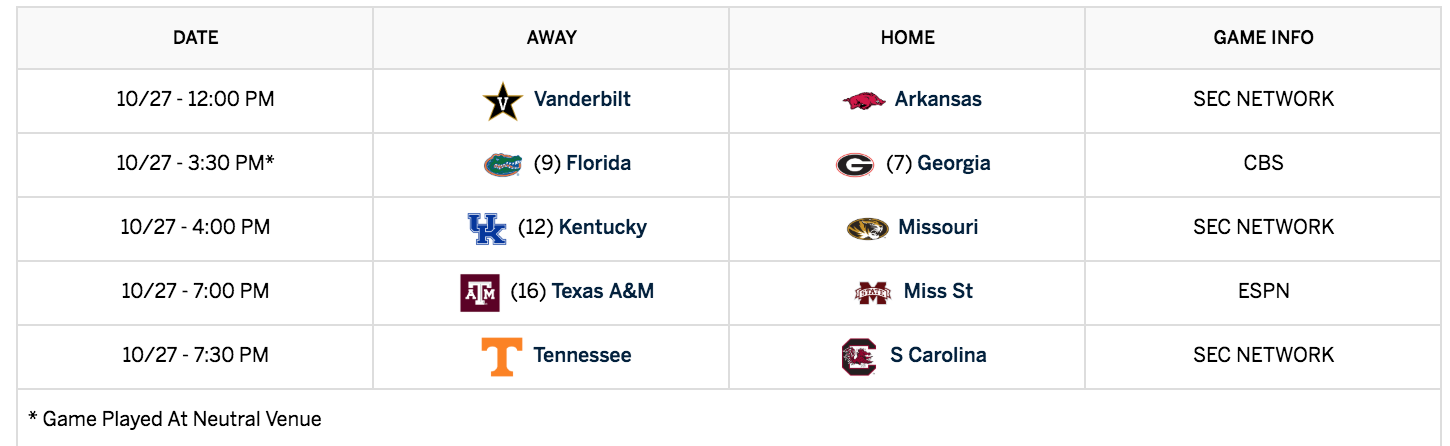
Task: Open the Miss St team link
Action: pyautogui.click(x=938, y=291)
